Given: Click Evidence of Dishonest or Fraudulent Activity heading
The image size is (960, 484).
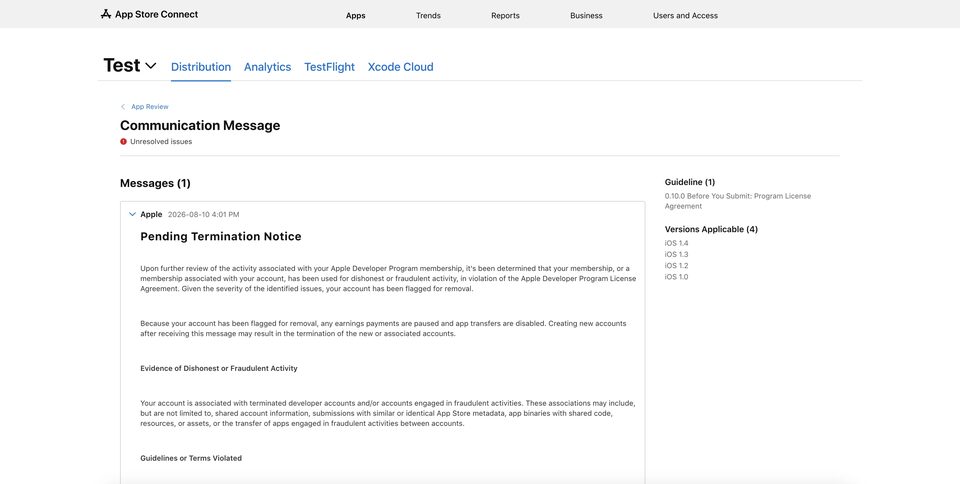Looking at the screenshot, I should (219, 368).
